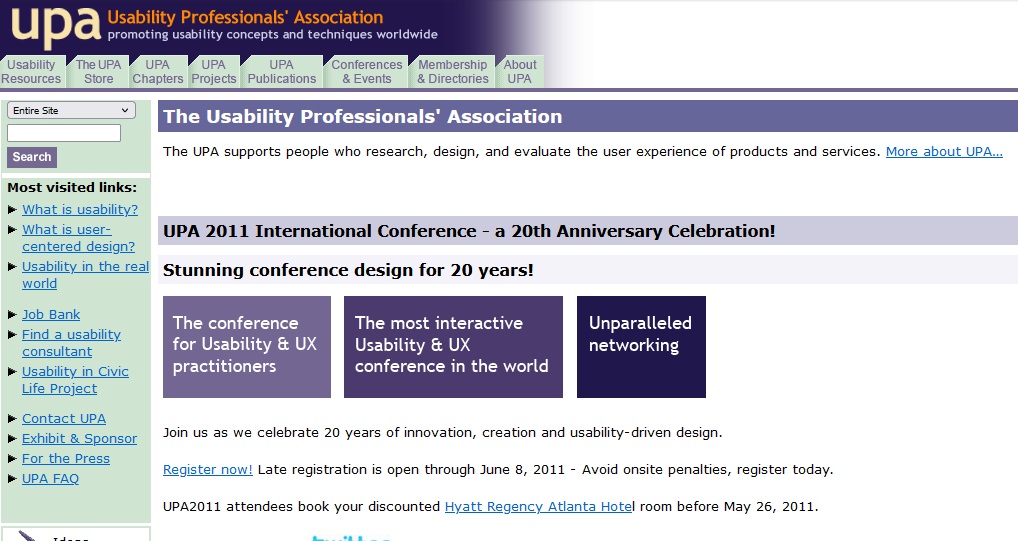Click the conference for Usability & UX practitioners box
This screenshot has width=1018, height=541.
click(247, 347)
